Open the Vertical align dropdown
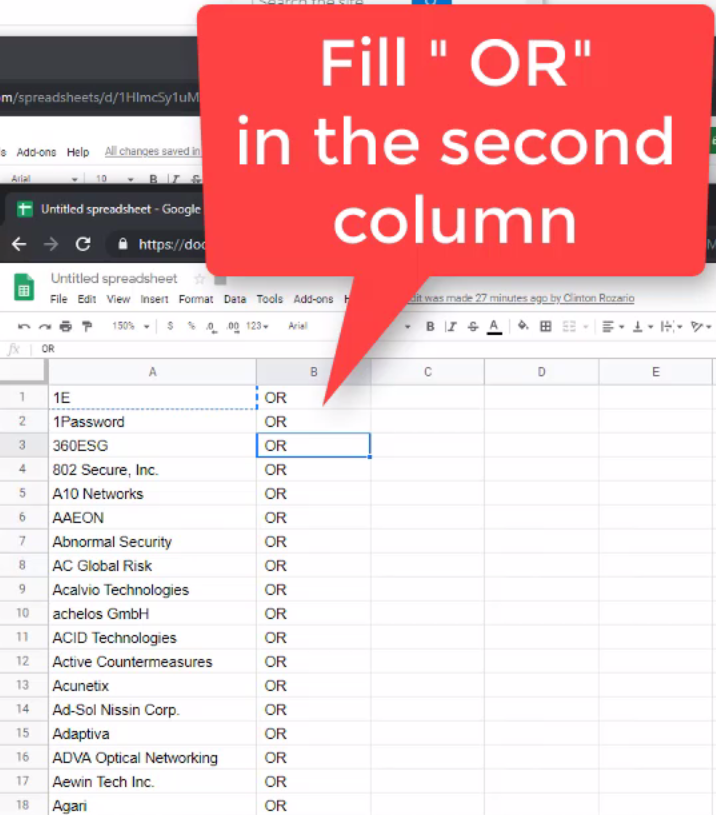 click(642, 326)
